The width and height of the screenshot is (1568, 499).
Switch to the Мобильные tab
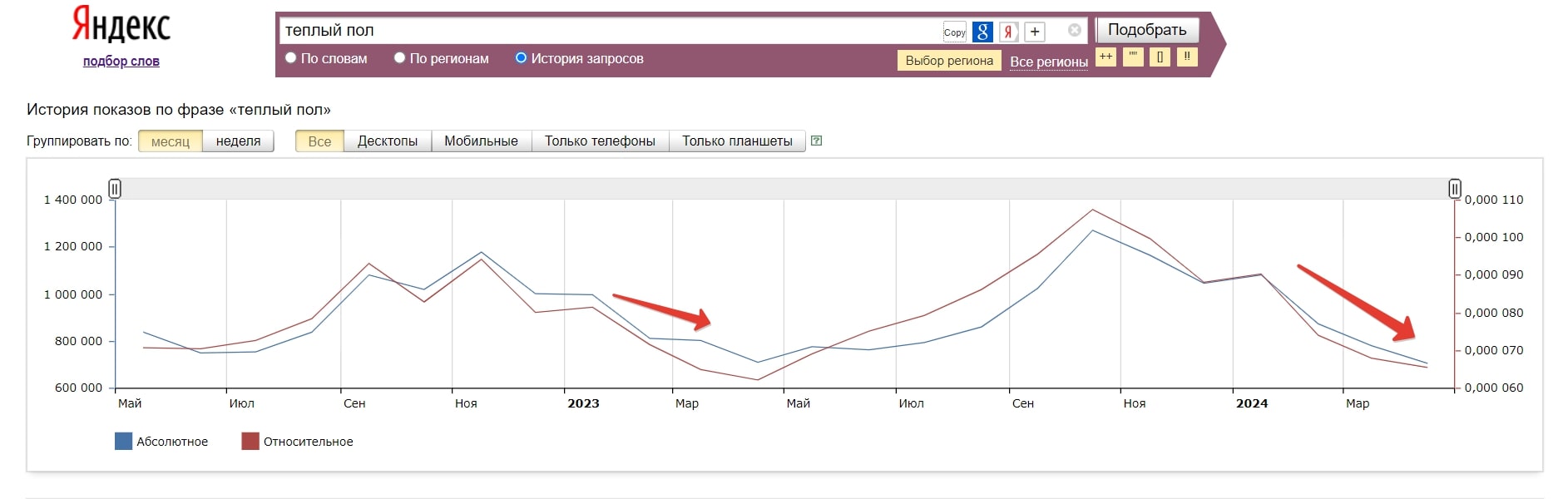(x=481, y=141)
